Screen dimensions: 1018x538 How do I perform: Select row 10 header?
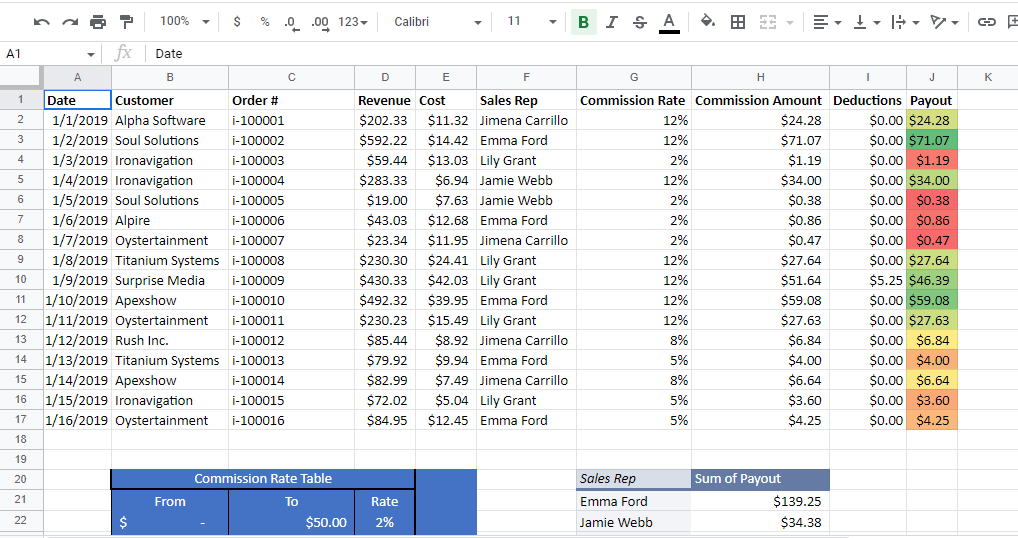[20, 300]
